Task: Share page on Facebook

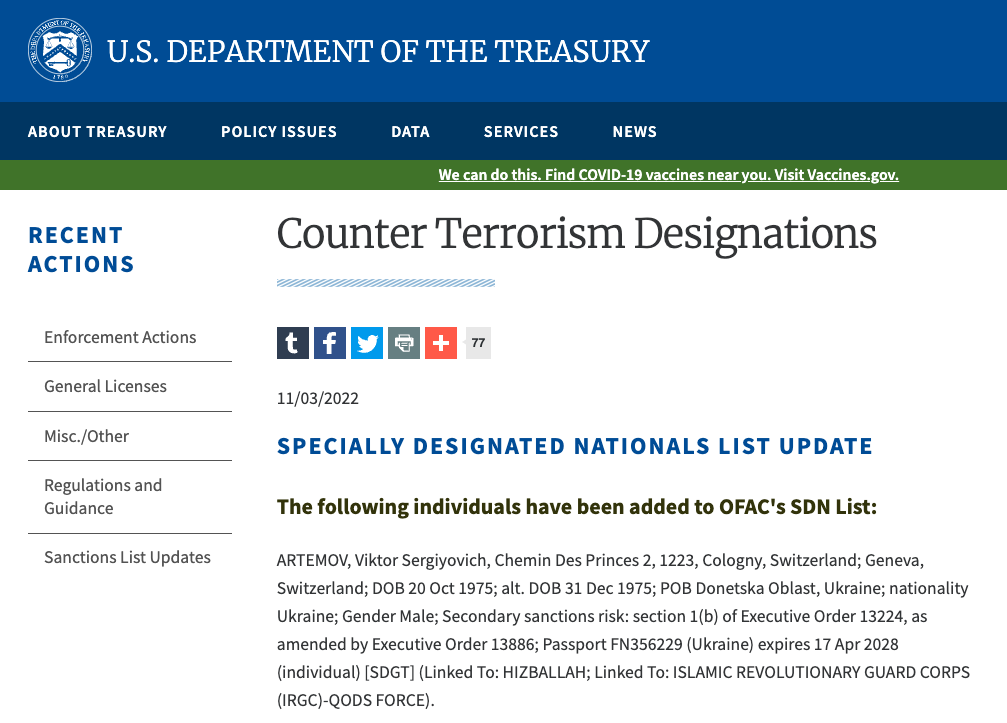Action: [330, 343]
